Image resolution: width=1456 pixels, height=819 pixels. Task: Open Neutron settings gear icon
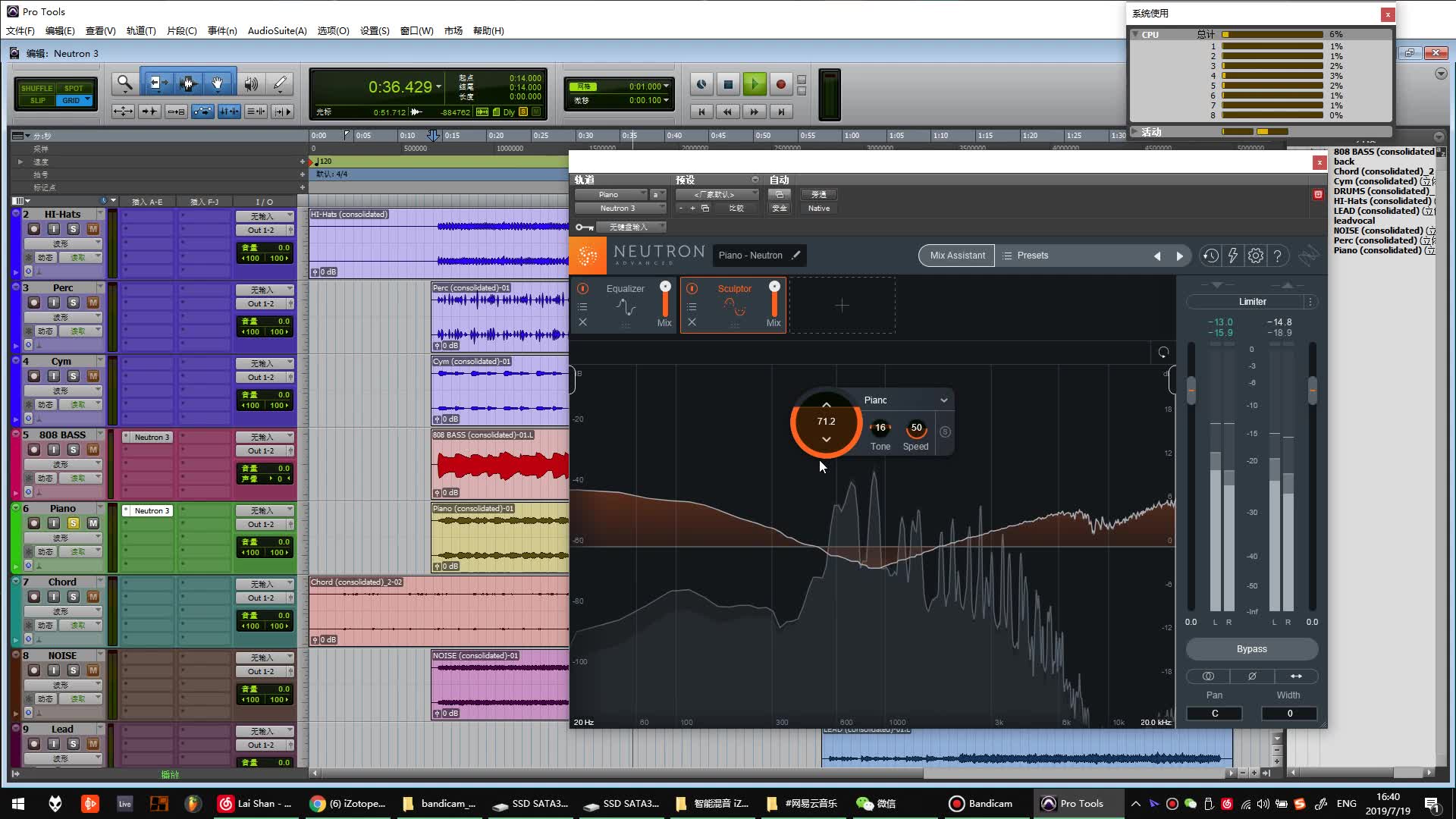[x=1256, y=256]
